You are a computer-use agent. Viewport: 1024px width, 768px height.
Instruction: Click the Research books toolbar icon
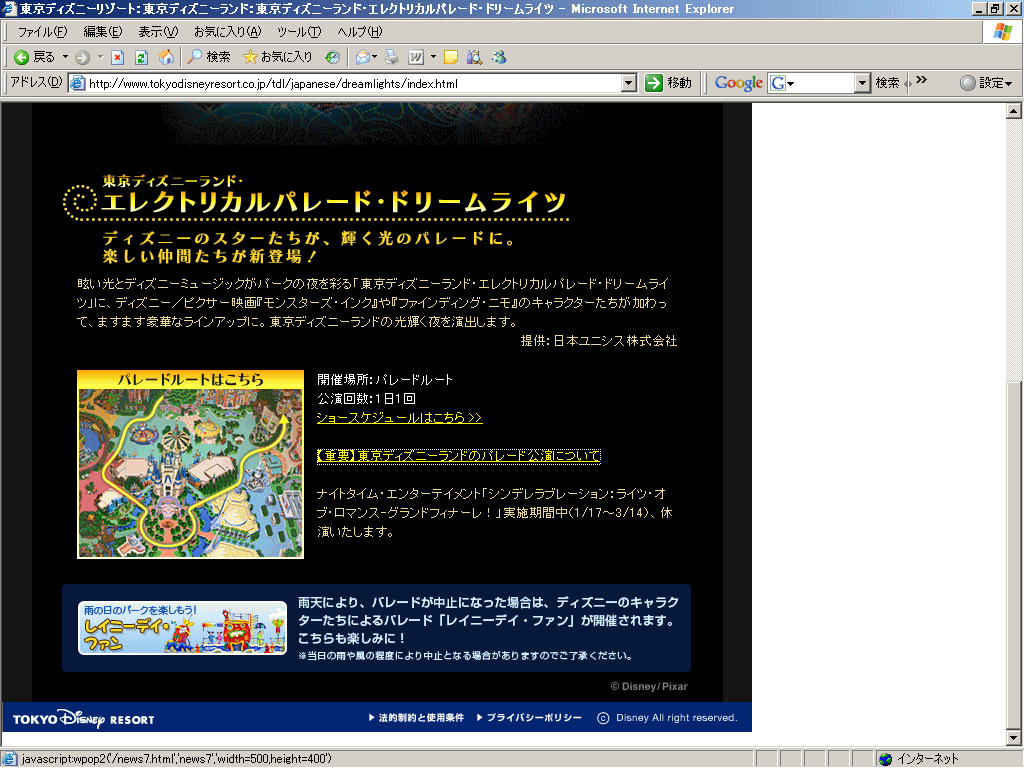[x=475, y=57]
